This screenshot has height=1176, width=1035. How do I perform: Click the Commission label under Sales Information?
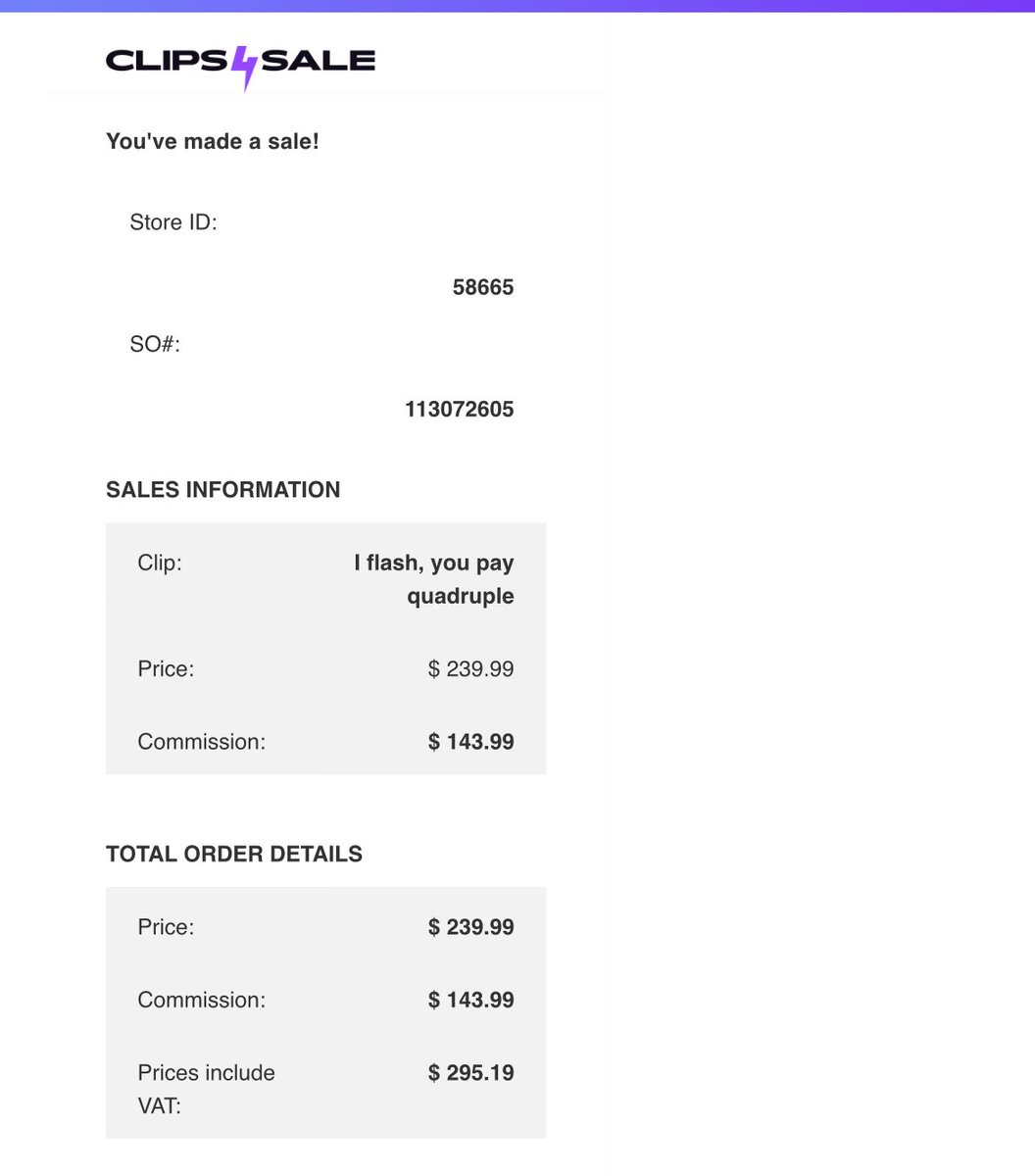tap(202, 742)
